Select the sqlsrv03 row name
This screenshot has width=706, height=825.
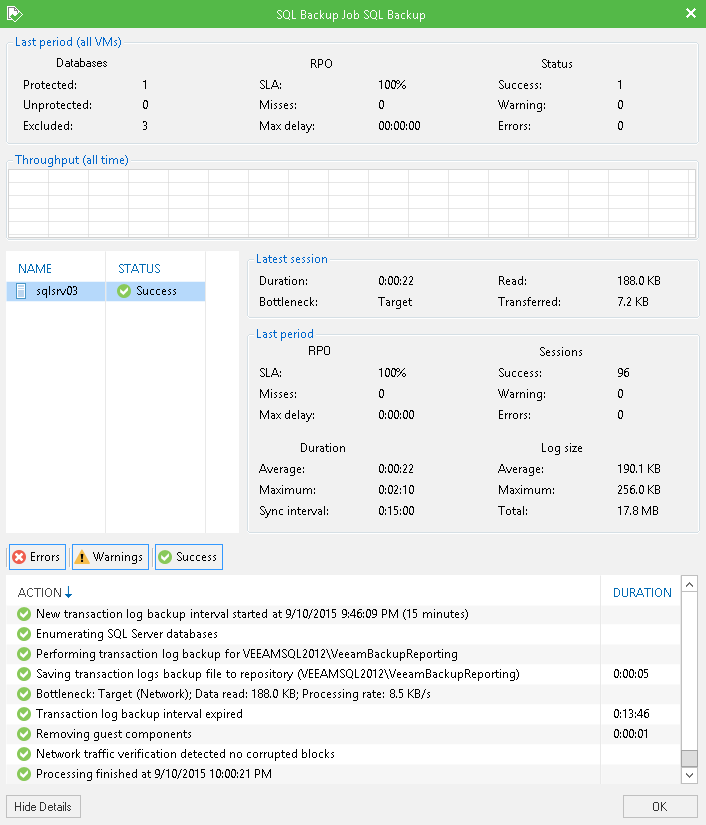pos(57,291)
